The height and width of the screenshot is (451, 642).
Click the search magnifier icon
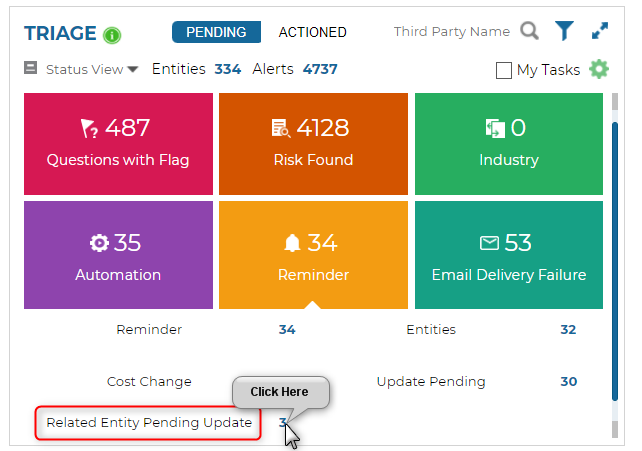tap(529, 31)
